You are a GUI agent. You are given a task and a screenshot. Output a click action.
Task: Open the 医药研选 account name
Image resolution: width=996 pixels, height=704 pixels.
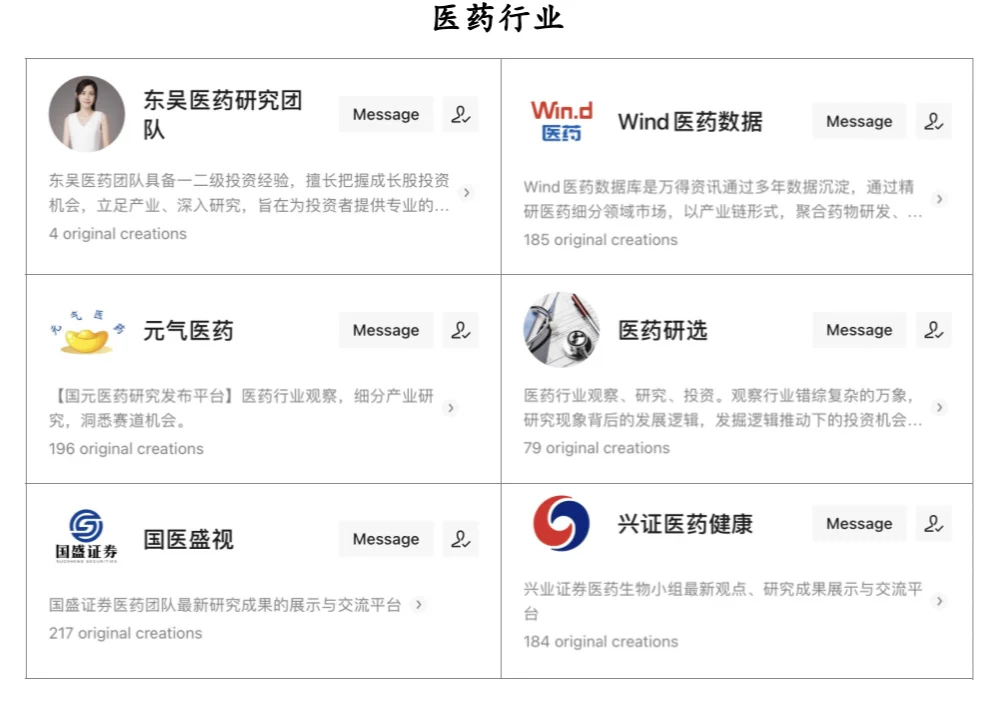click(x=663, y=330)
